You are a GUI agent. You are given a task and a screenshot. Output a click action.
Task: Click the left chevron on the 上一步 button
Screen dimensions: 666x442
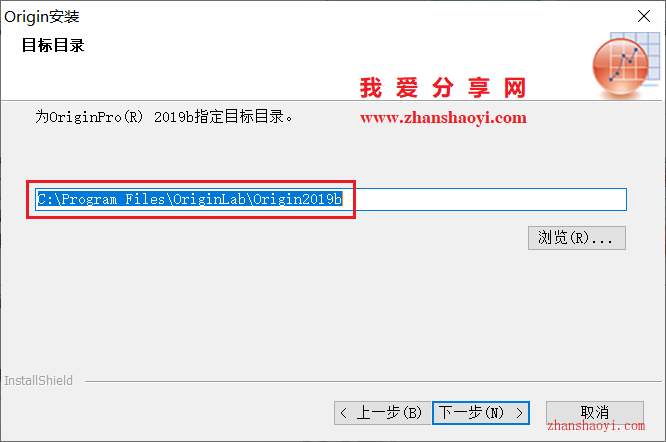(x=344, y=413)
